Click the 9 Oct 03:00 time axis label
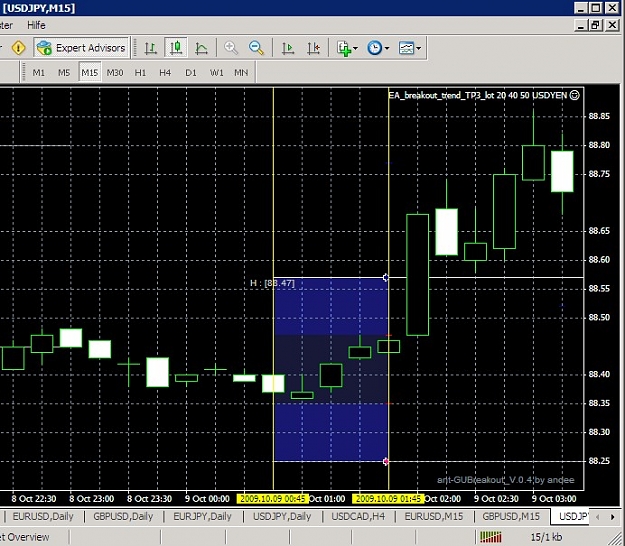The image size is (625, 546). coord(554,499)
